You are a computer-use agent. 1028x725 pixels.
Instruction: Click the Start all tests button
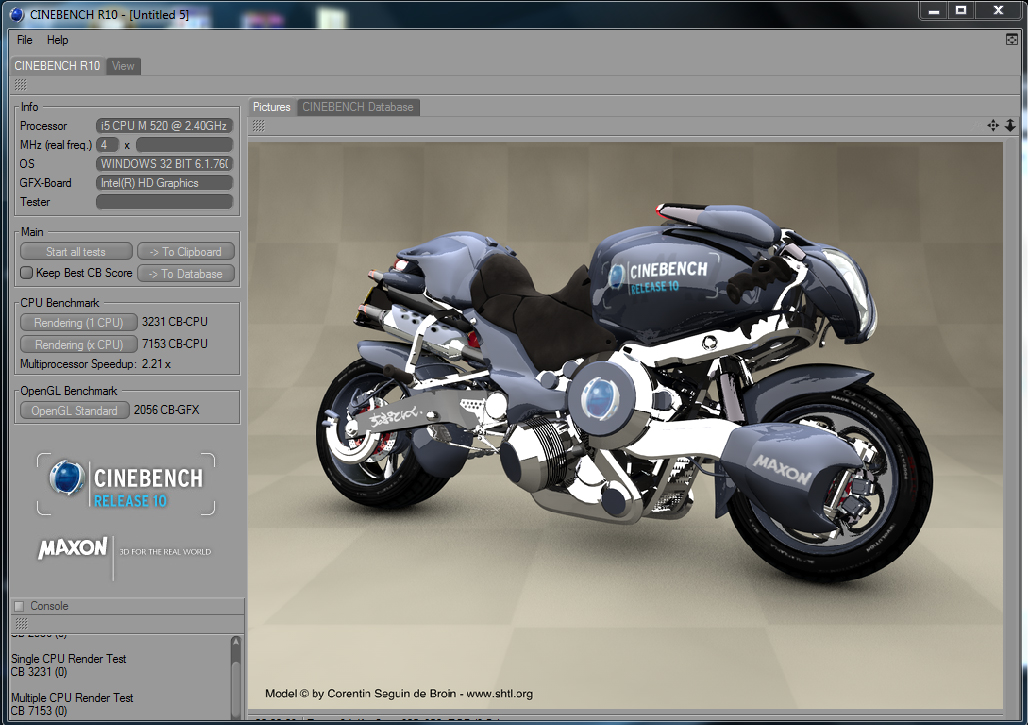[76, 252]
